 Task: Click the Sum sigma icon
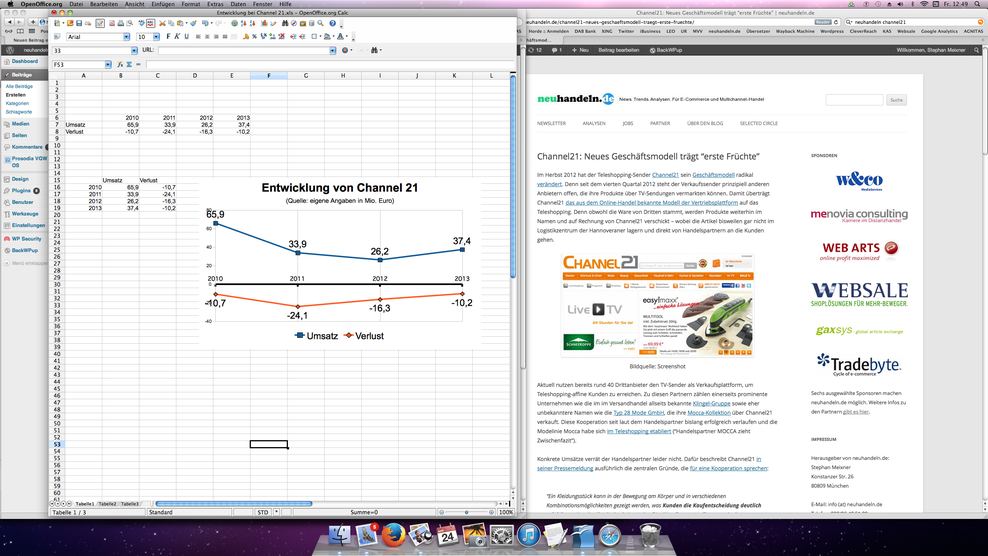coord(129,64)
